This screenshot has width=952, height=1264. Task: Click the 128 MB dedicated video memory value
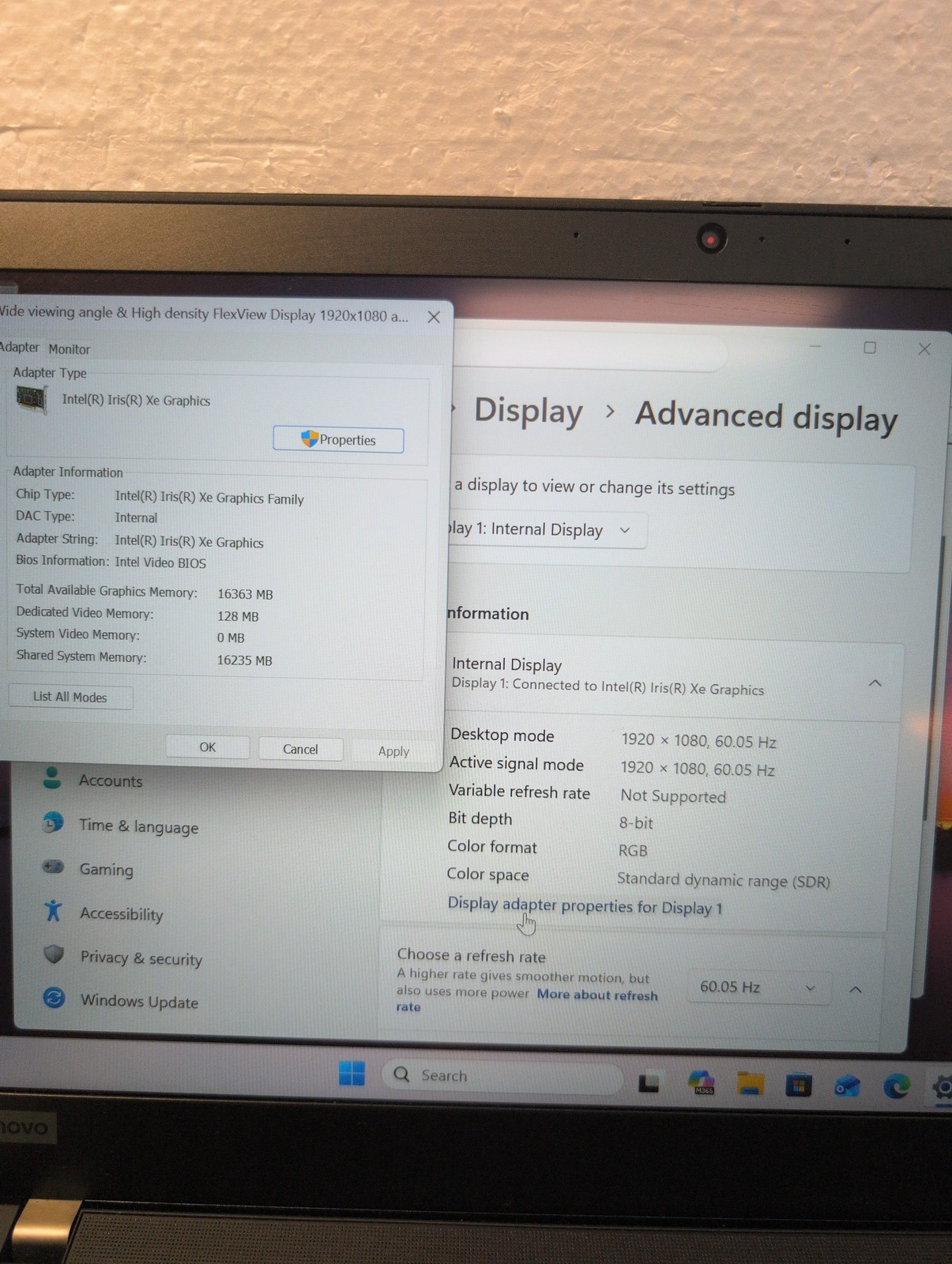tap(238, 616)
